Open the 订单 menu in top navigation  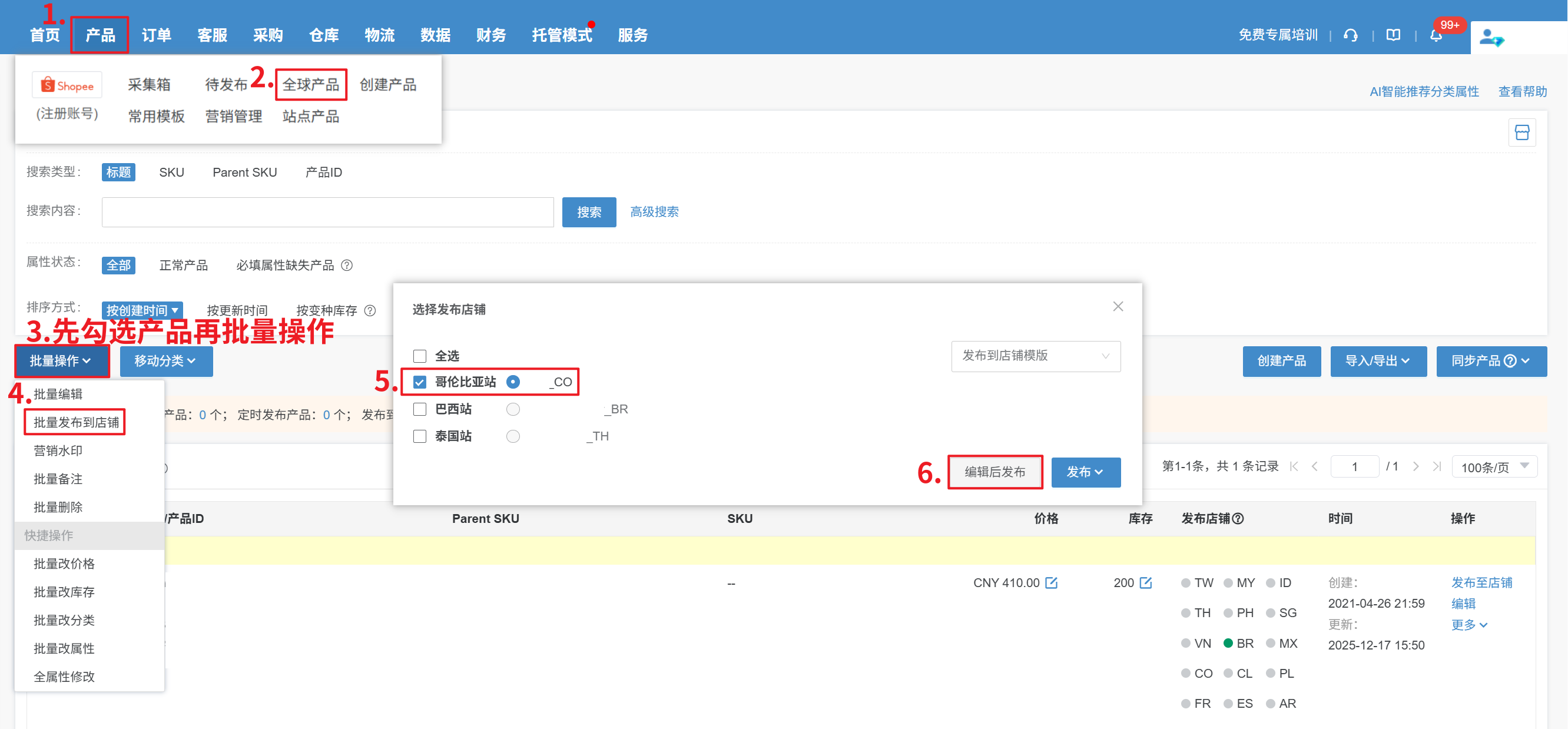click(157, 35)
